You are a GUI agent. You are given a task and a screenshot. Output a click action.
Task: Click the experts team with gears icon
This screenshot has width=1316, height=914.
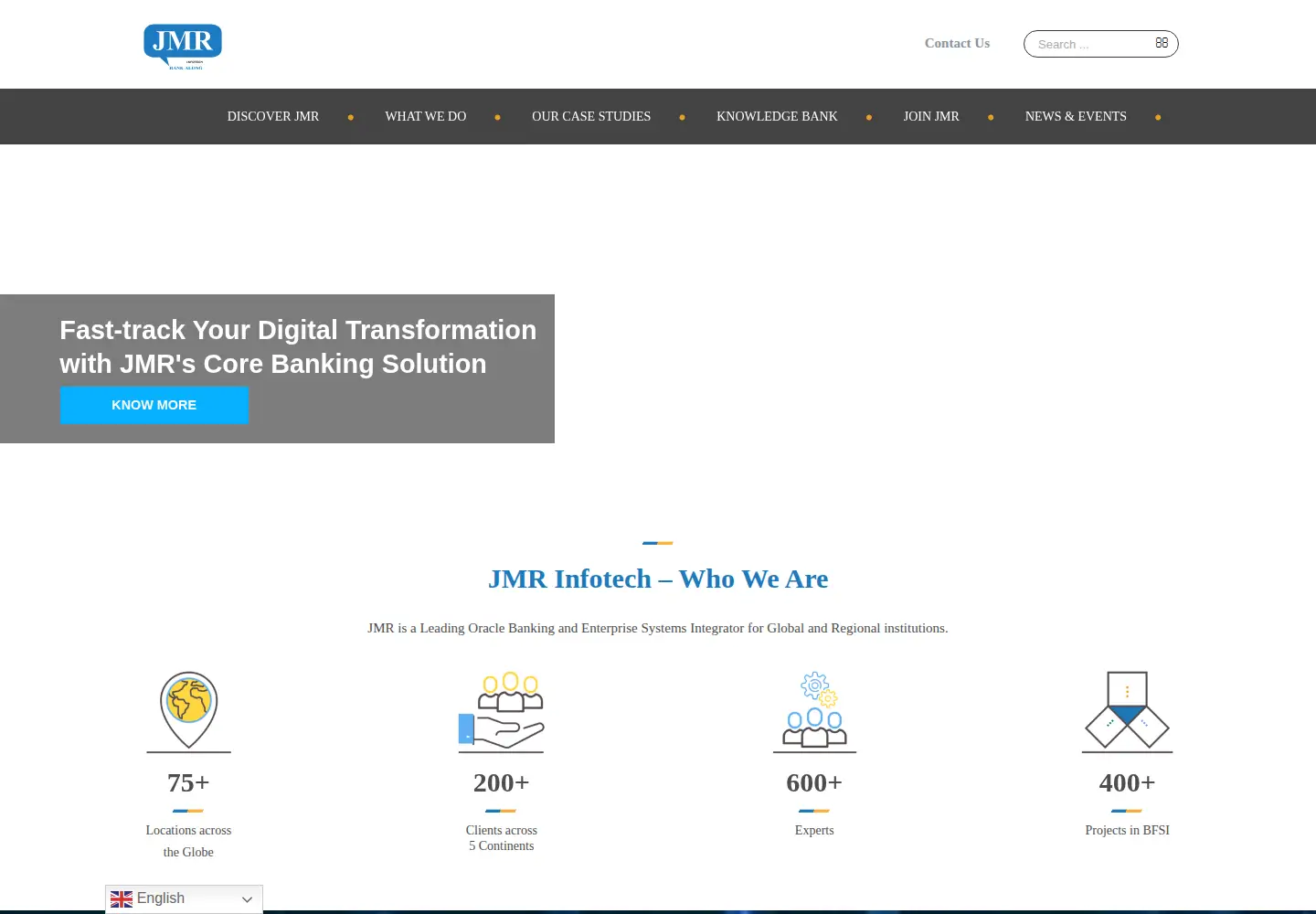click(814, 711)
